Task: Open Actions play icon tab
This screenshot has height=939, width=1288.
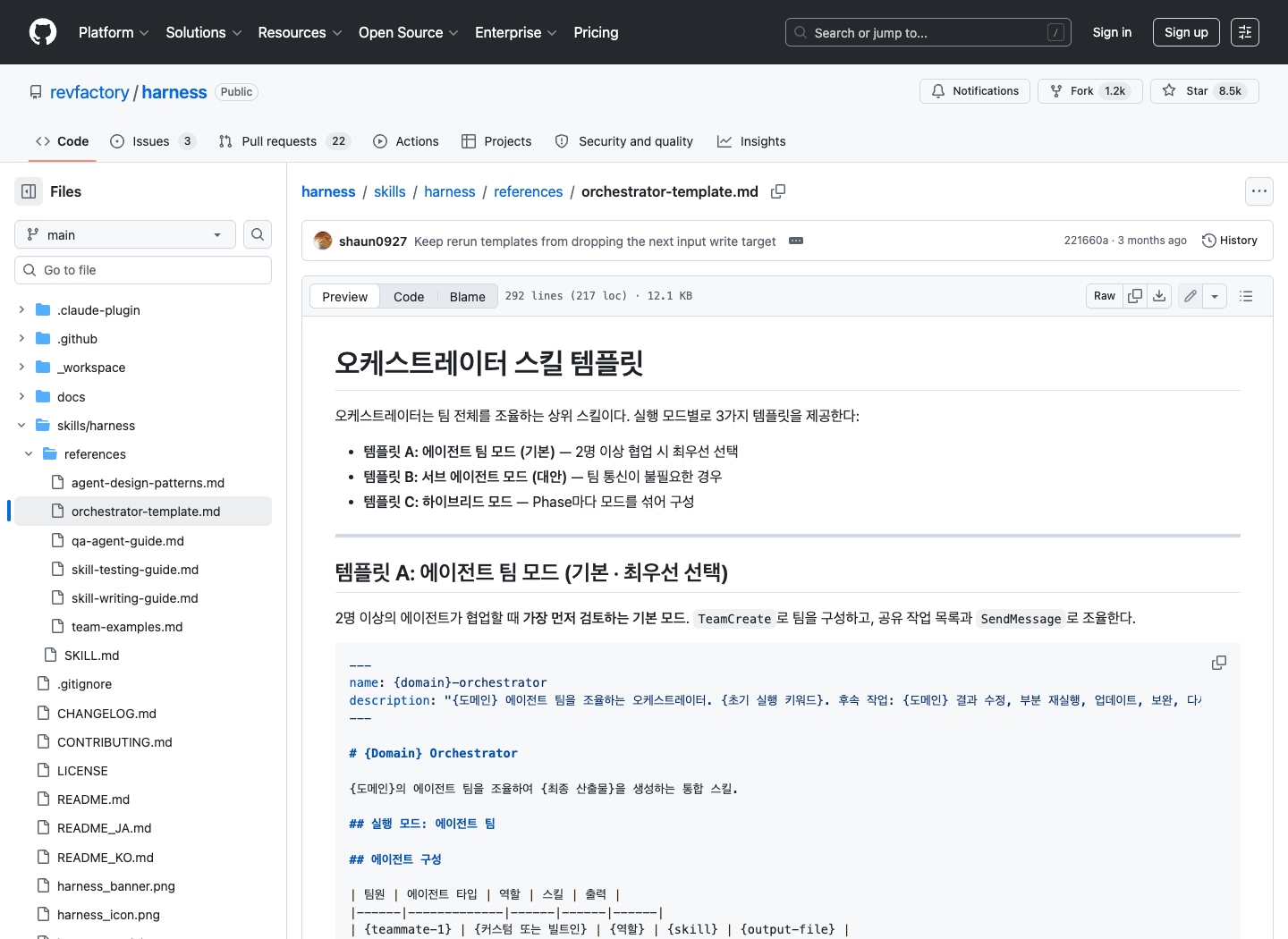Action: click(x=406, y=141)
